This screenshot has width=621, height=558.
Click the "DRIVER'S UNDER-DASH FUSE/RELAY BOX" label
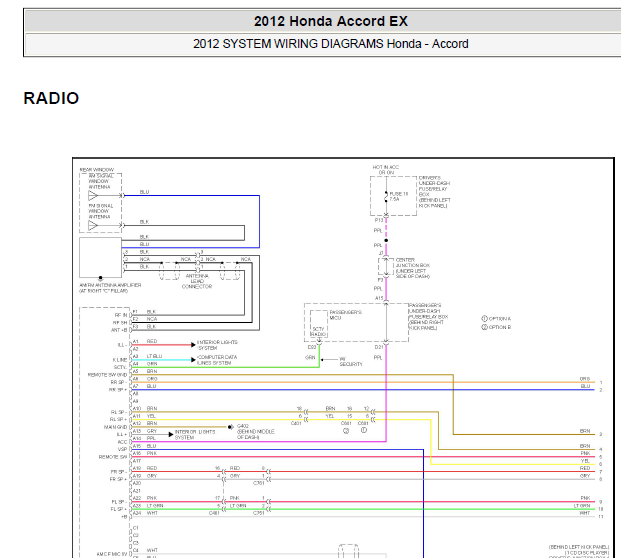[434, 192]
